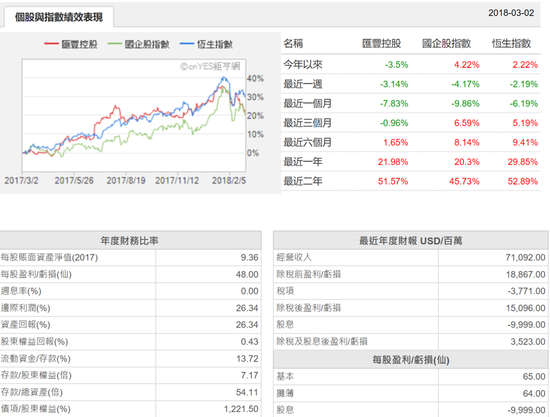Select the 除稅後盈利/虧損 row label
This screenshot has width=550, height=417.
[x=309, y=308]
